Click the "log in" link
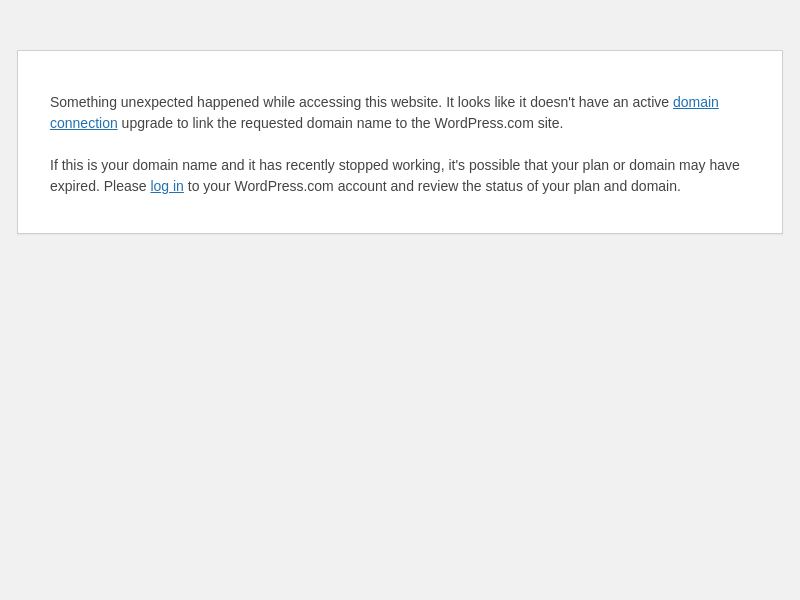The height and width of the screenshot is (600, 800). click(x=167, y=186)
